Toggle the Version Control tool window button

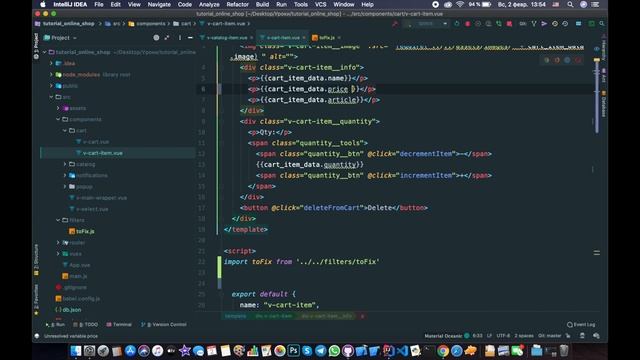point(164,324)
